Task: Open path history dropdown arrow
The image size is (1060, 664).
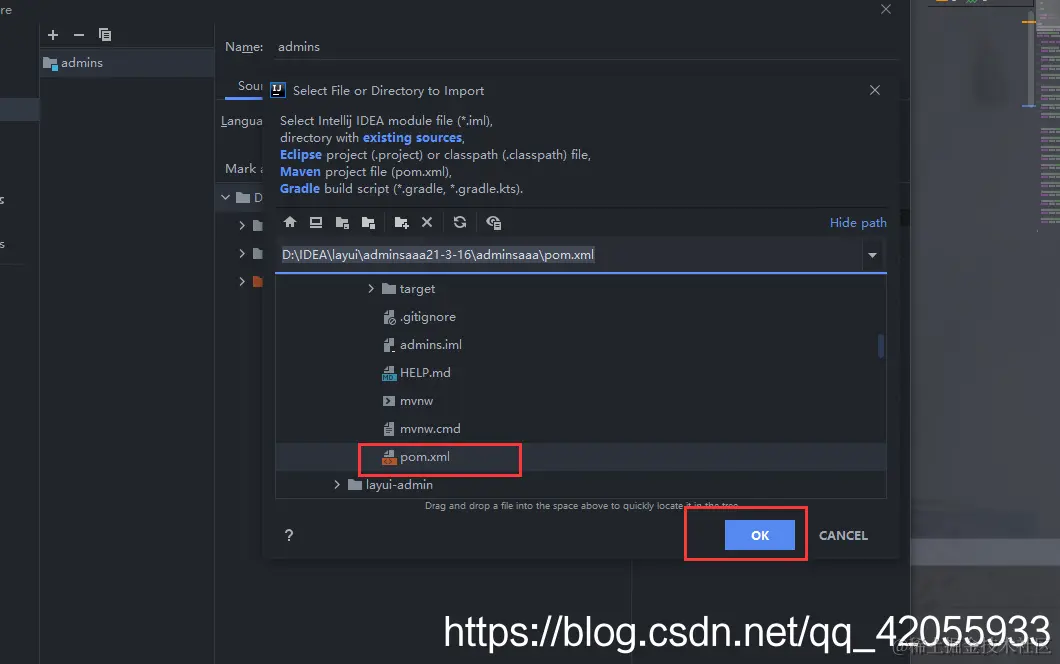Action: pyautogui.click(x=872, y=255)
